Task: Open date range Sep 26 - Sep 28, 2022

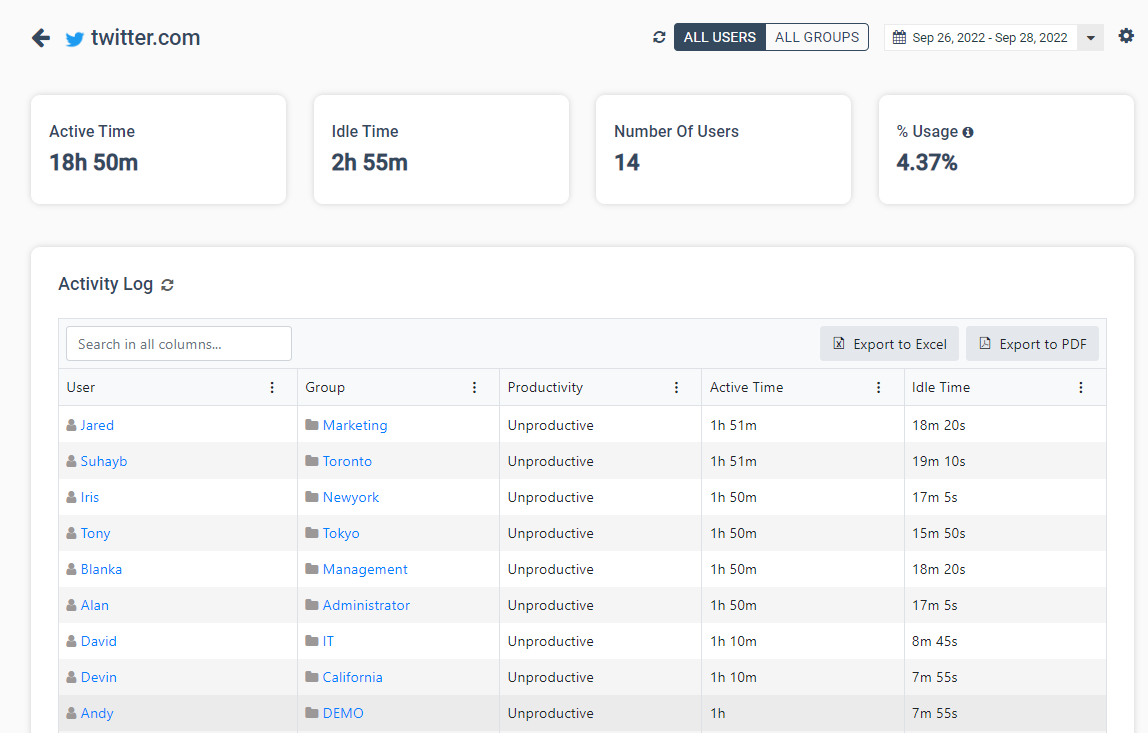Action: (x=990, y=38)
